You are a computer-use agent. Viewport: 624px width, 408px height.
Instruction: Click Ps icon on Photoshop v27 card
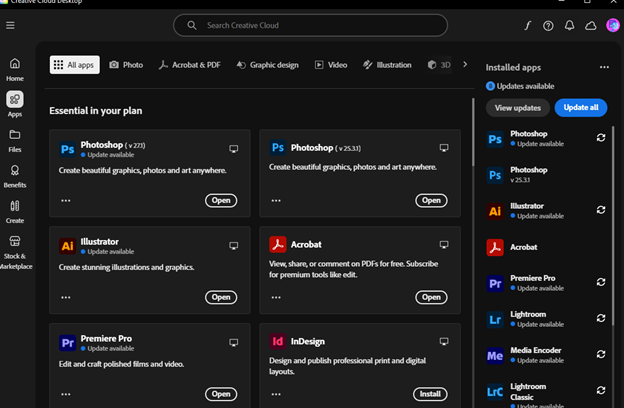[x=67, y=149]
